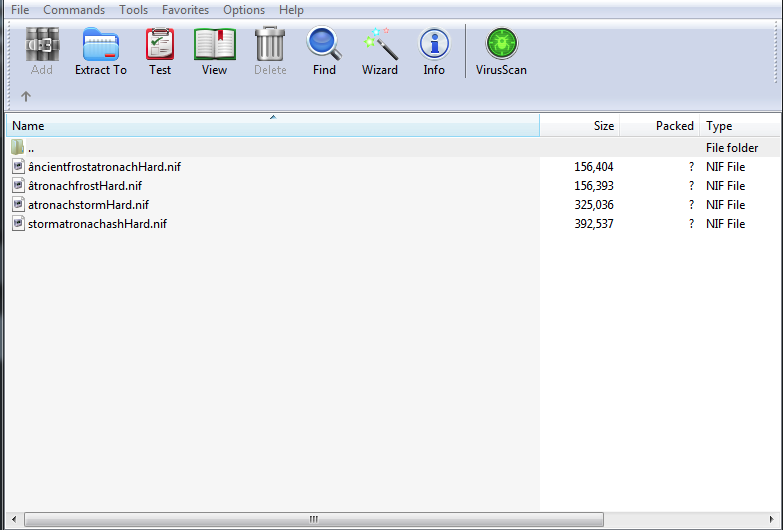Run Test on archived files
The image size is (783, 530).
tap(160, 44)
